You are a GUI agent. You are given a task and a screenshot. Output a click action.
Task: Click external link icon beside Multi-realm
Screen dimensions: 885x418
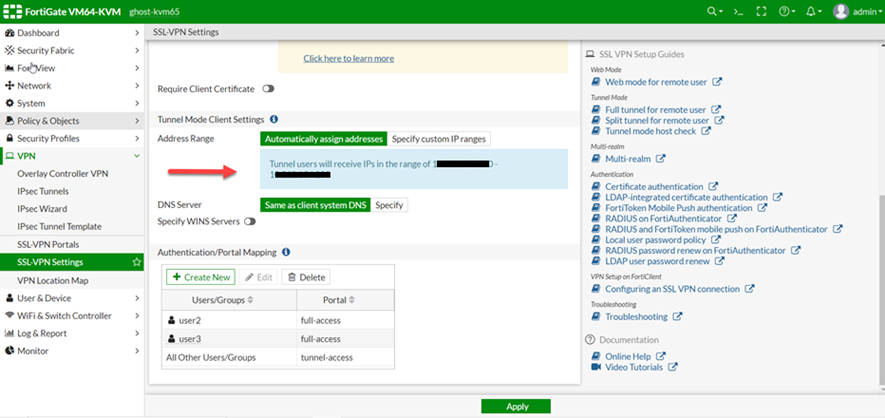pyautogui.click(x=660, y=159)
